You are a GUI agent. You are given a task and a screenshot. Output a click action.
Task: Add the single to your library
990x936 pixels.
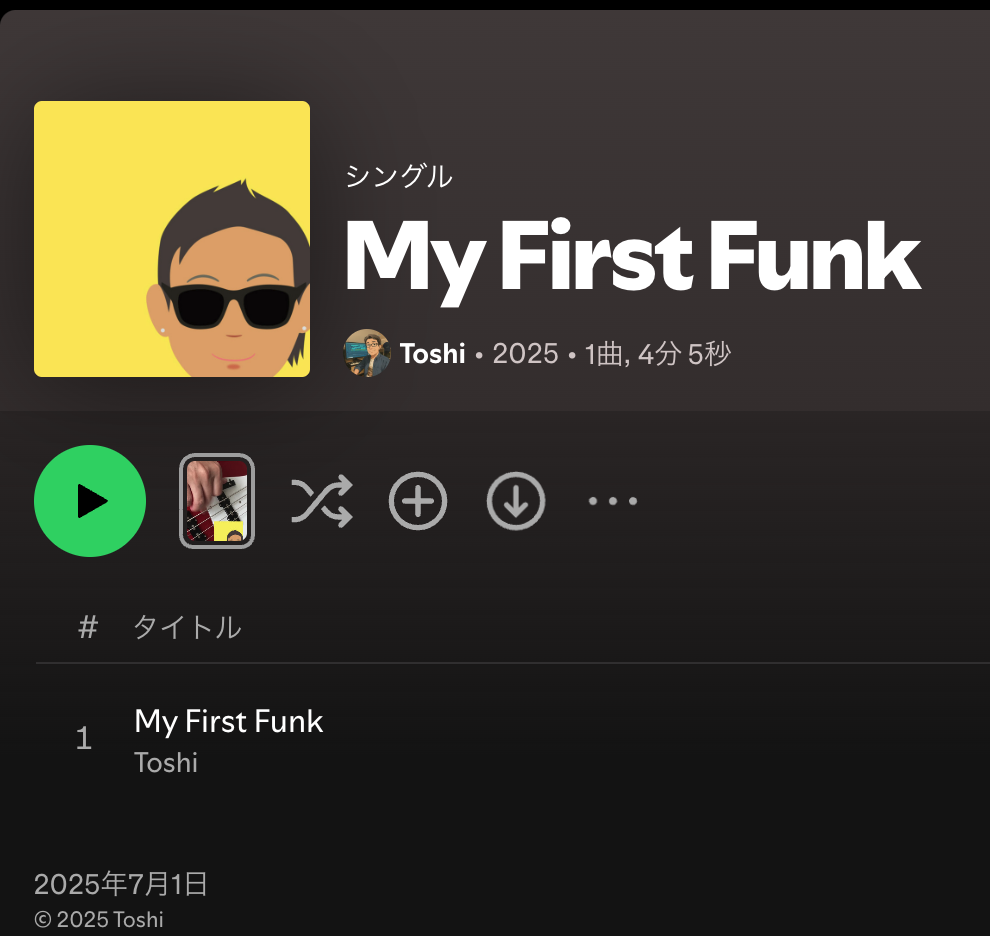pos(418,501)
